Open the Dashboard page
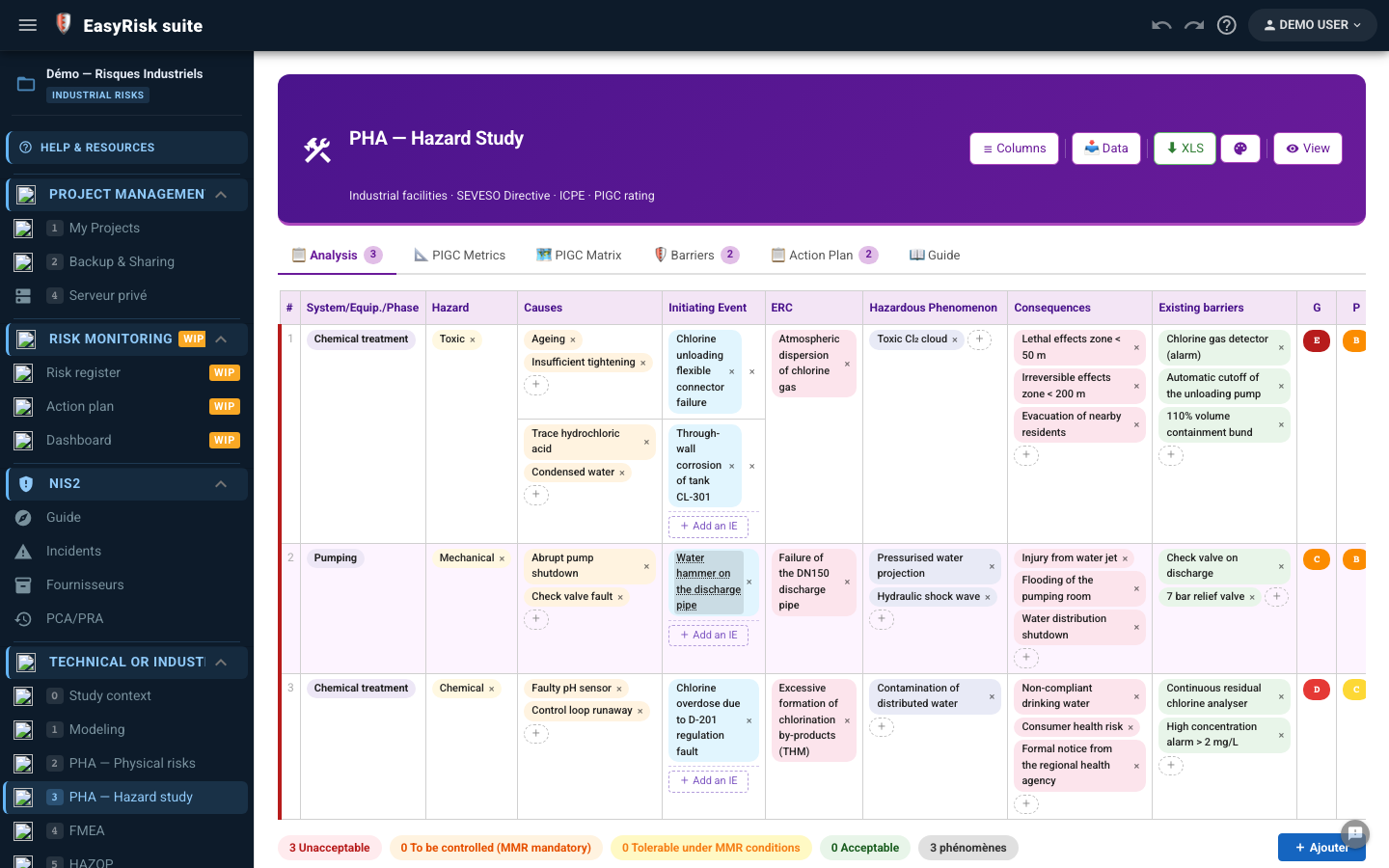Viewport: 1389px width, 868px height. pos(127,441)
